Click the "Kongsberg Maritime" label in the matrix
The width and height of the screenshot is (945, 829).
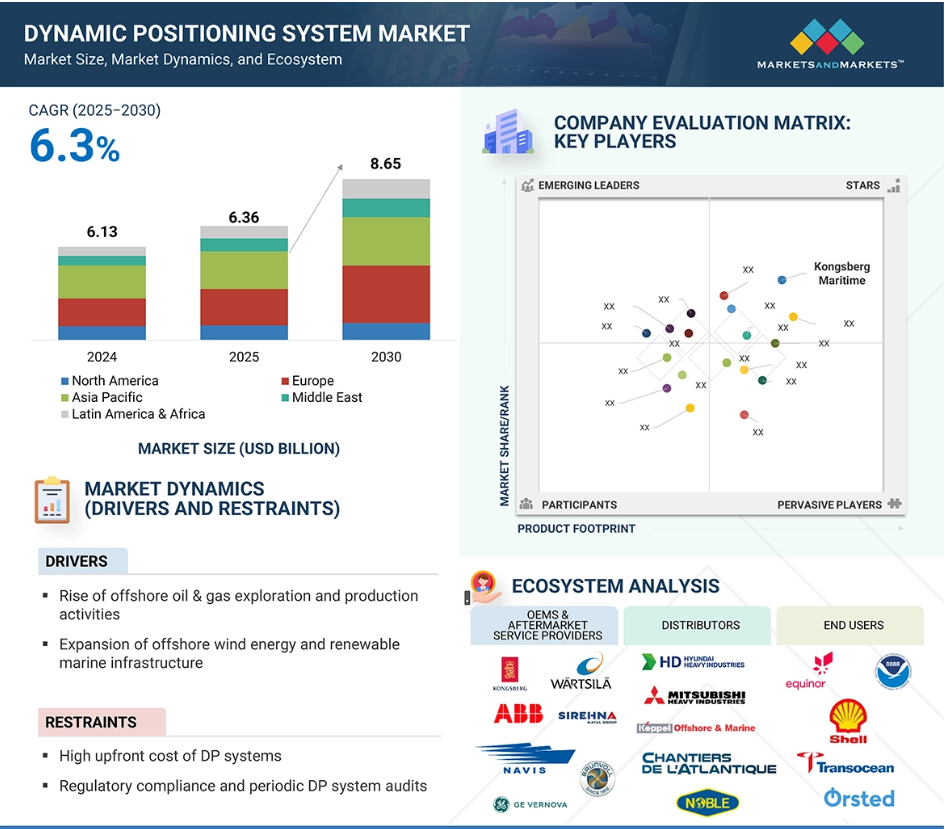(x=842, y=274)
